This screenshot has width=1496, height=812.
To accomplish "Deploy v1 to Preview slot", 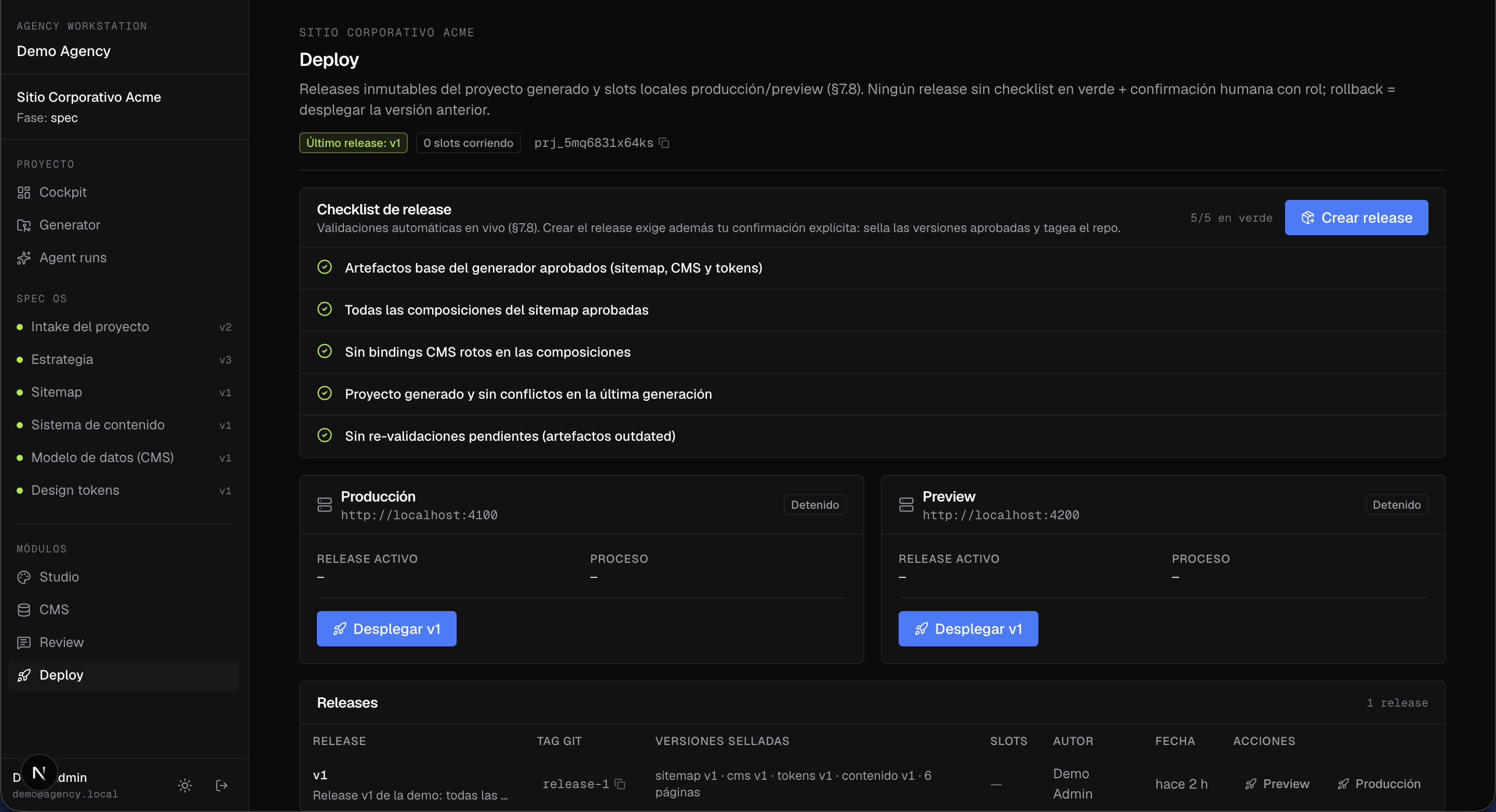I will pyautogui.click(x=968, y=629).
